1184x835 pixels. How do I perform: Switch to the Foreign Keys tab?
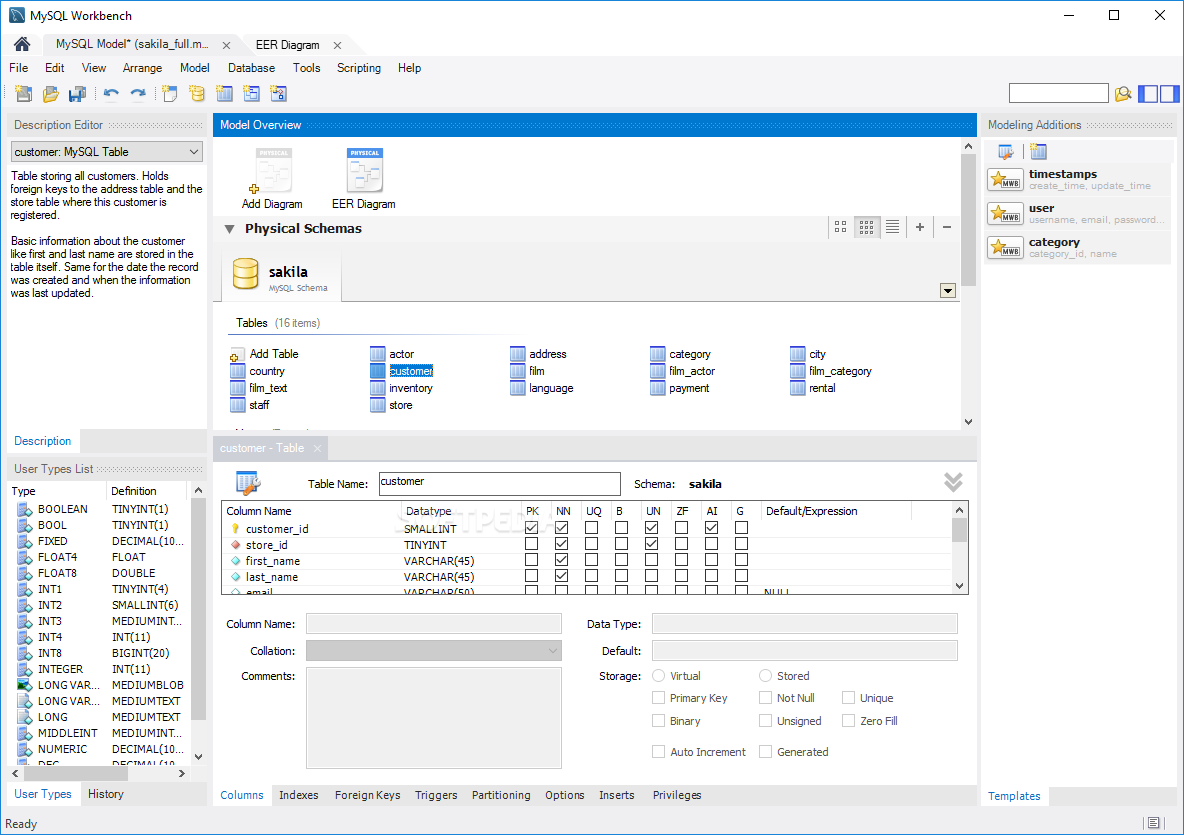coord(368,795)
